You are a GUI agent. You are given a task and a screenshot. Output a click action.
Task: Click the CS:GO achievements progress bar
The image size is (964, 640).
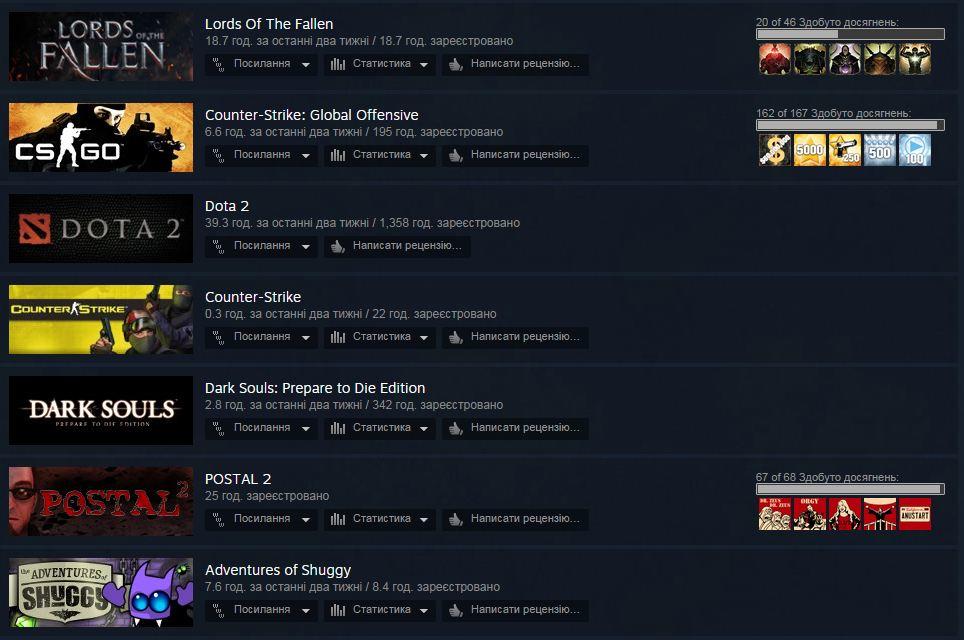point(850,125)
